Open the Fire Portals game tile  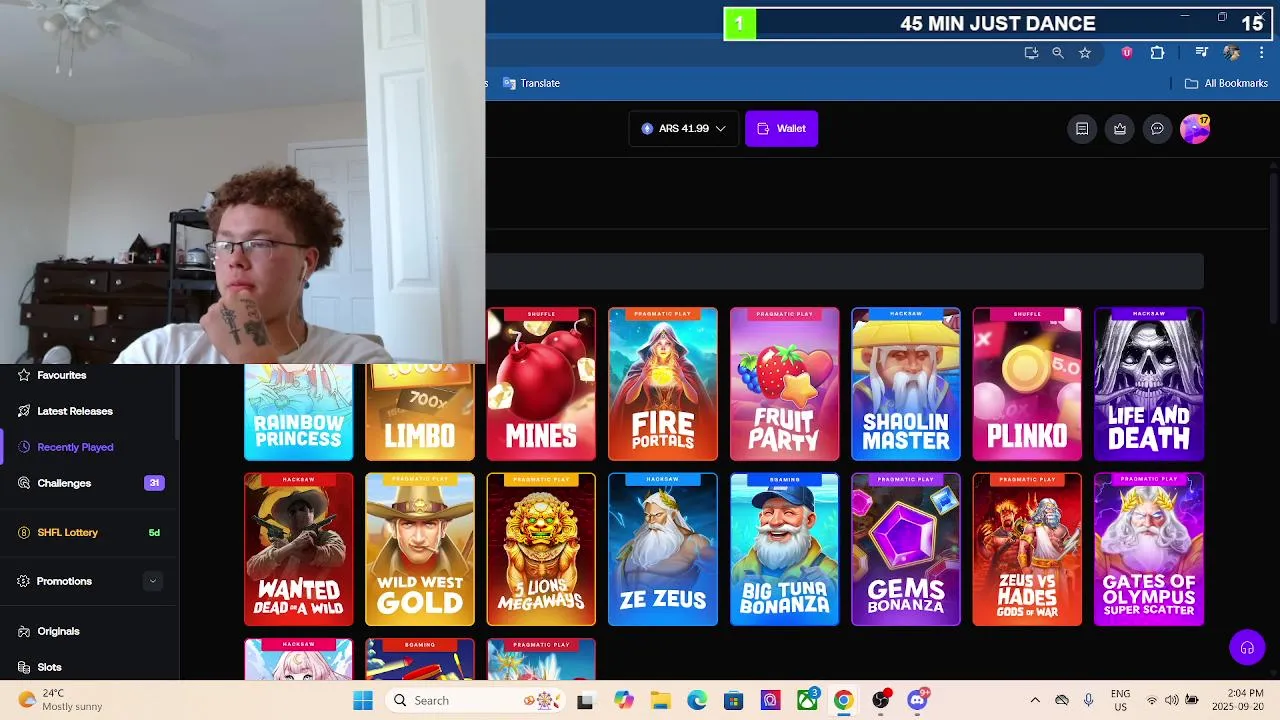coord(663,384)
